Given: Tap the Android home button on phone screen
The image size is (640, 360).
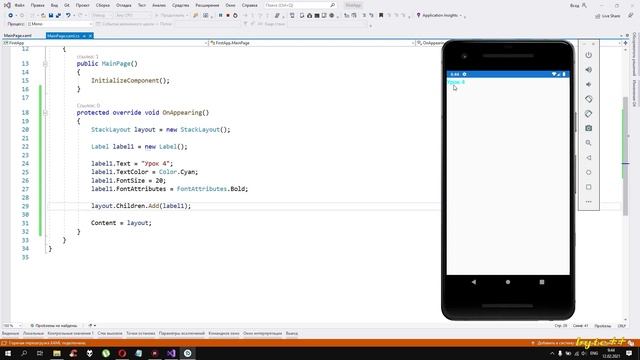Looking at the screenshot, I should click(x=508, y=282).
